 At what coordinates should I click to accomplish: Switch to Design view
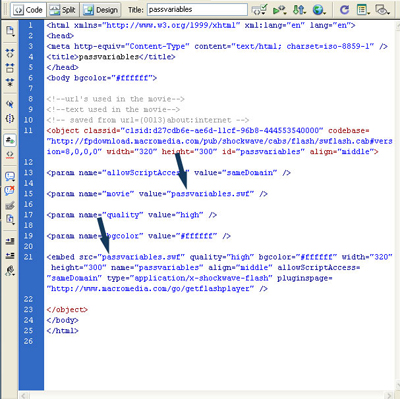point(101,10)
